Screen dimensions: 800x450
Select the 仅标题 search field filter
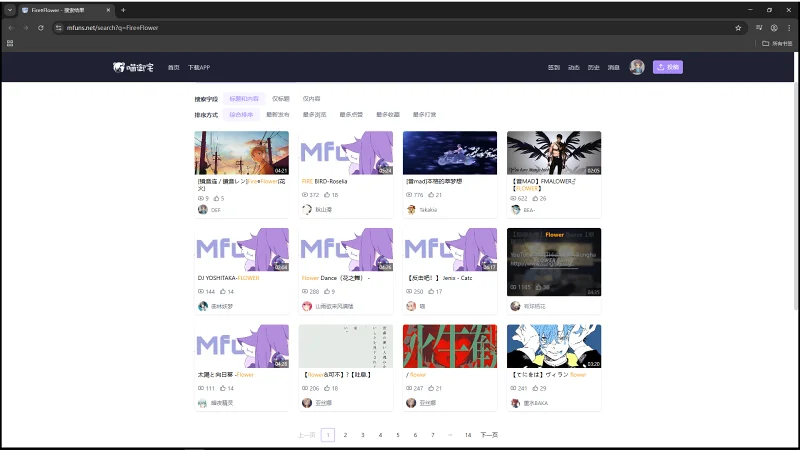point(281,98)
